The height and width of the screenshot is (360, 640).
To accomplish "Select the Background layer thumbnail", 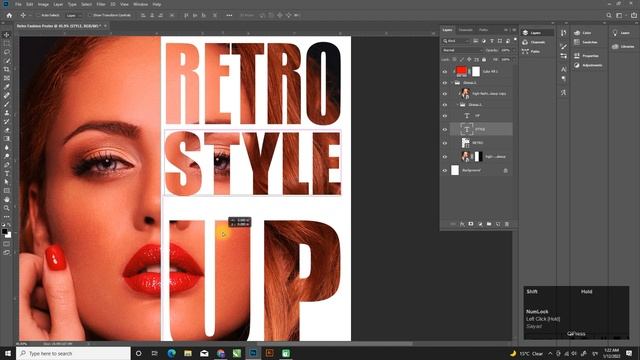I will (x=455, y=170).
